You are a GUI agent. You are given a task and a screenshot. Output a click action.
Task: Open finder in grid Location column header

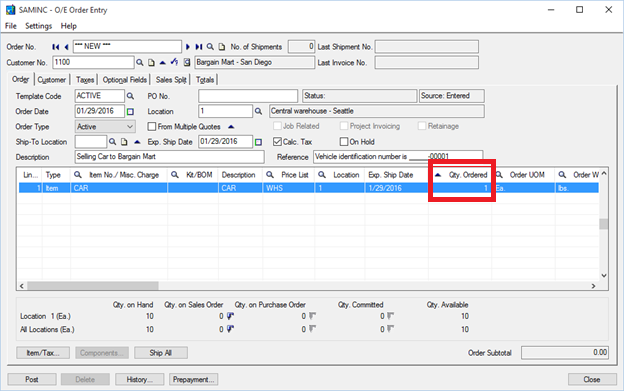(x=322, y=175)
